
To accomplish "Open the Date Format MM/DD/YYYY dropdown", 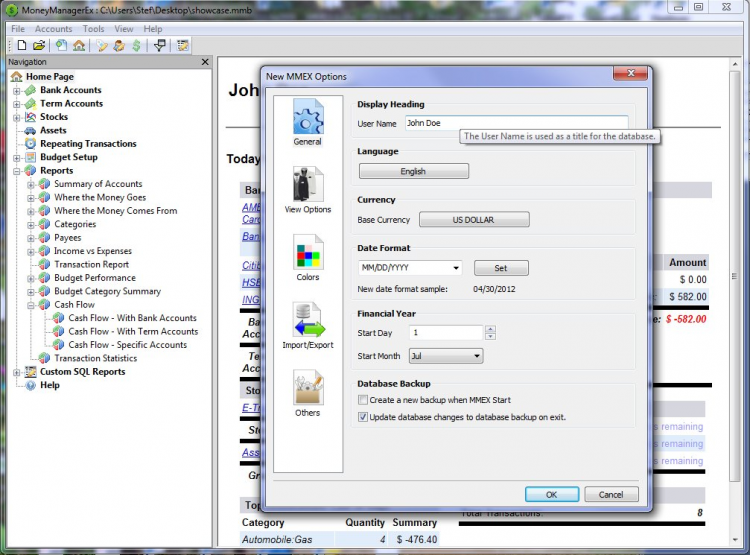I will pyautogui.click(x=410, y=268).
